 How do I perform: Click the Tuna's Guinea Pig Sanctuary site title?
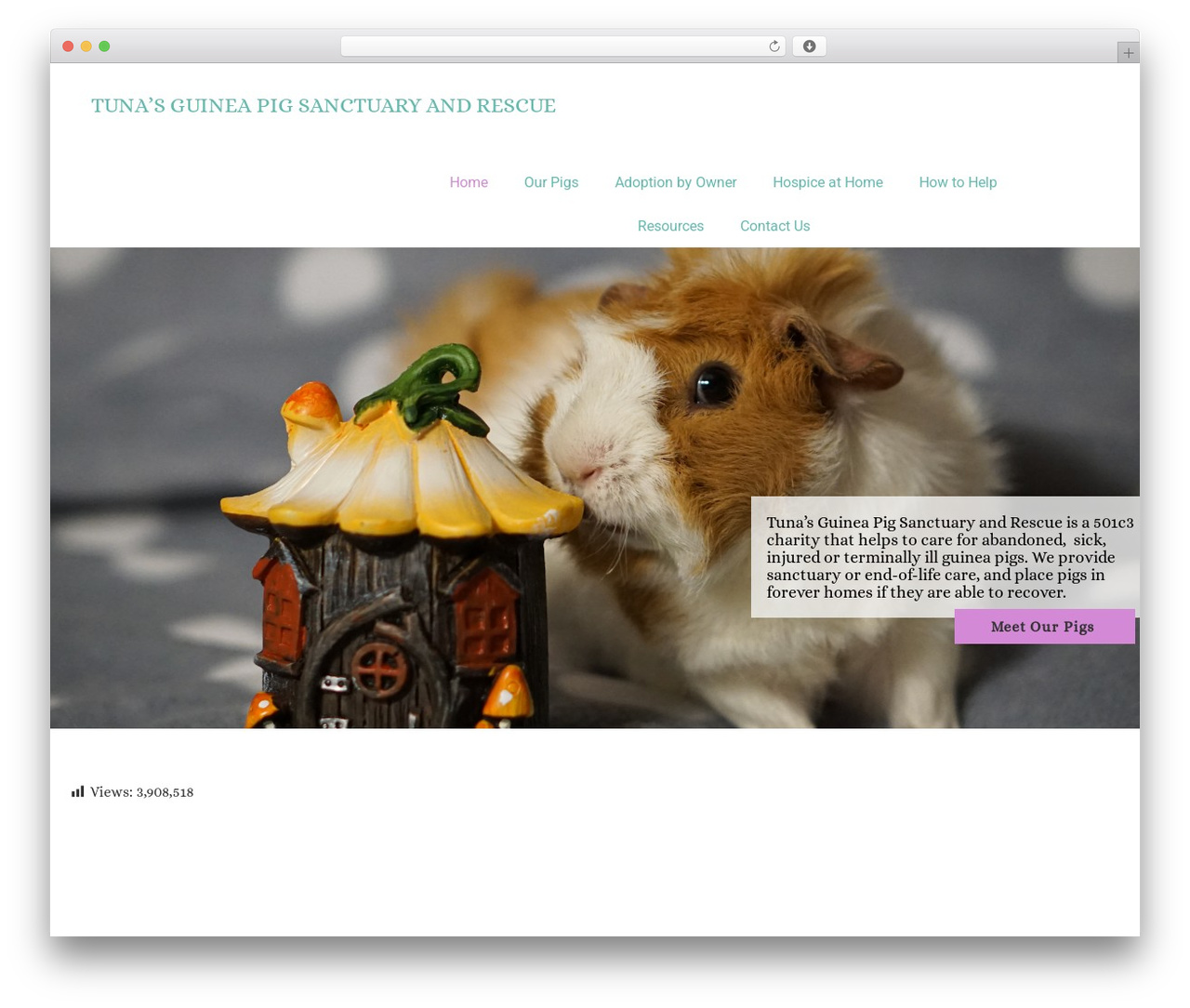324,105
